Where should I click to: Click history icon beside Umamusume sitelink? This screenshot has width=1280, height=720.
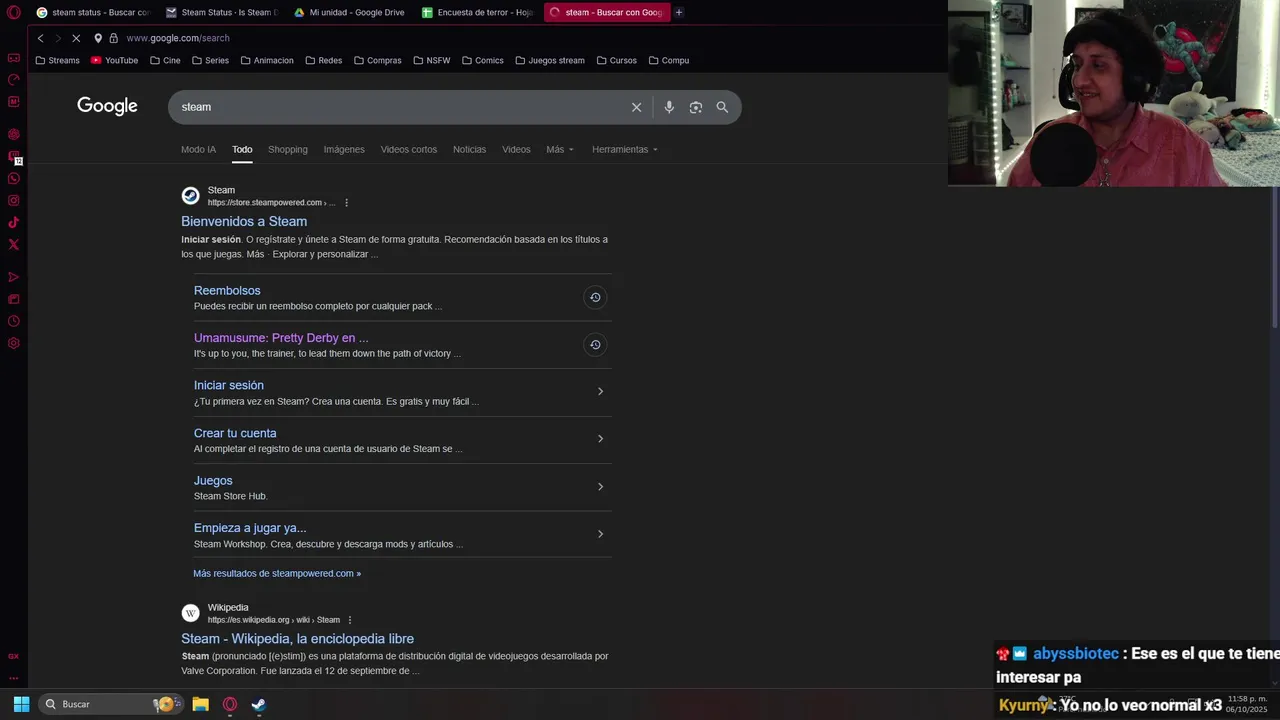[595, 345]
